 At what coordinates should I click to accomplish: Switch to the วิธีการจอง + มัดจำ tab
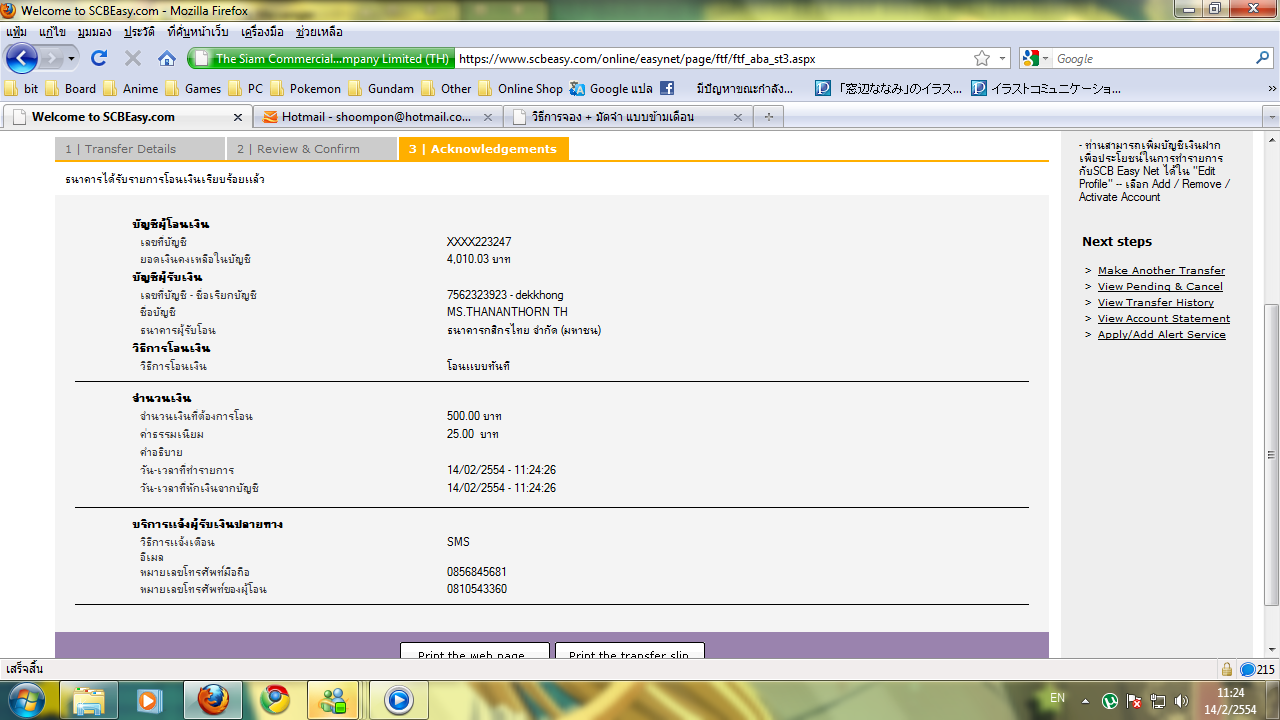pos(627,117)
